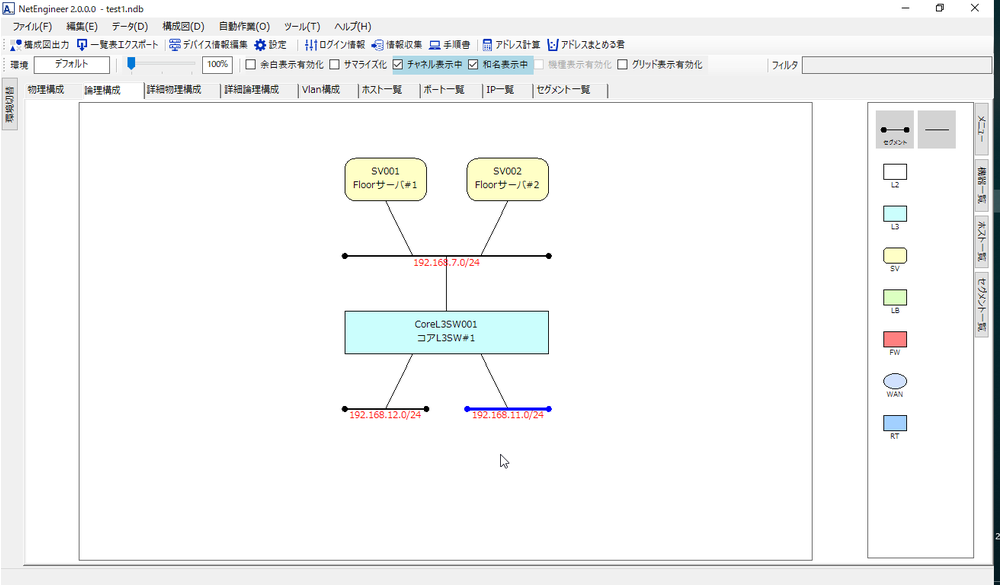Image resolution: width=1000 pixels, height=585 pixels.
Task: Select the セグメント tool in the palette
Action: click(895, 130)
